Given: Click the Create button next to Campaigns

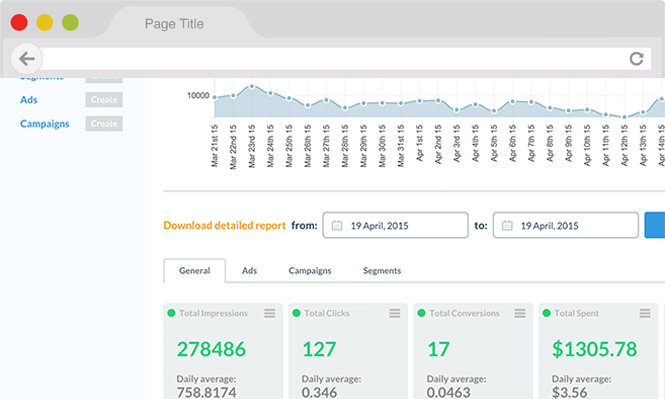Looking at the screenshot, I should 104,123.
